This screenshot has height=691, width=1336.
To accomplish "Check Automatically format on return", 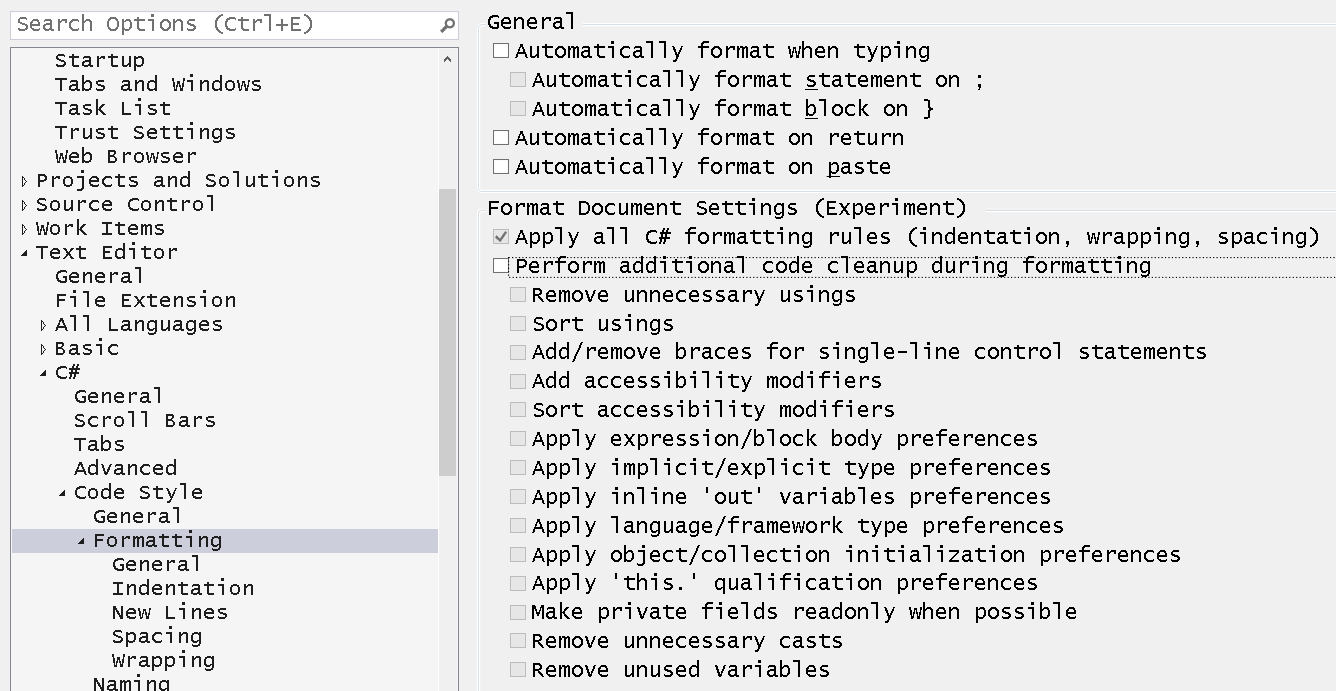I will point(500,137).
